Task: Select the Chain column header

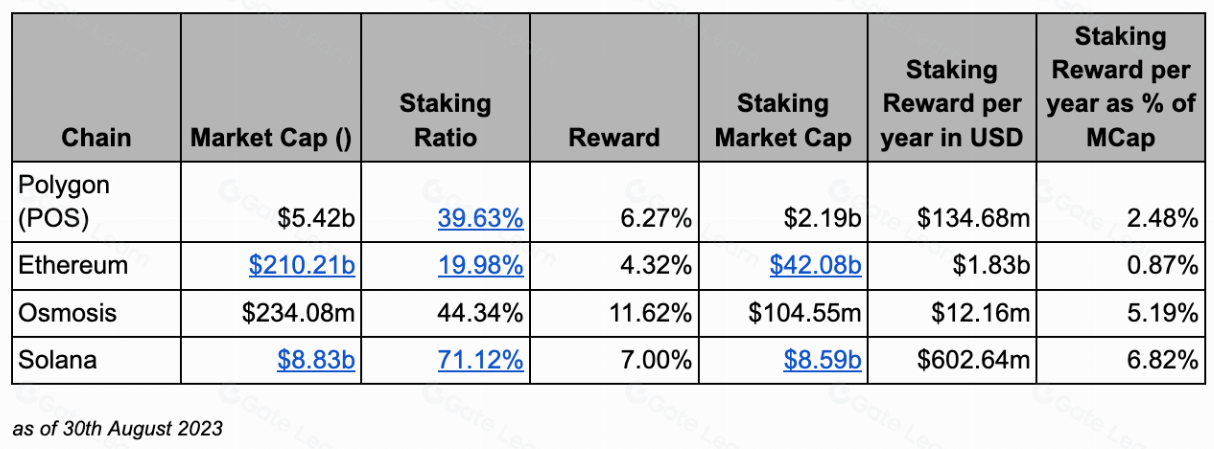Action: pyautogui.click(x=96, y=137)
